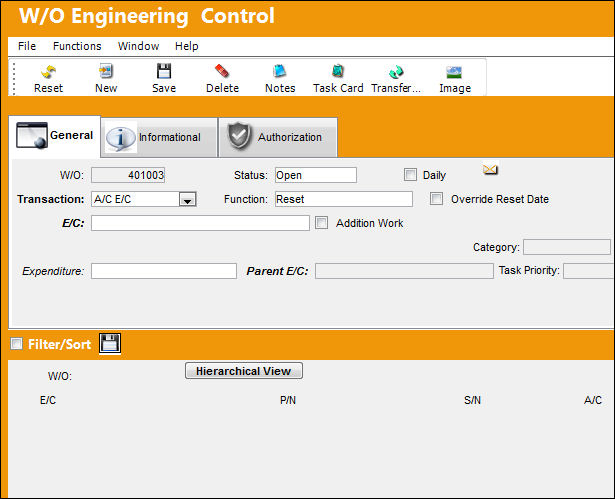Open the Image toolbar button
Viewport: 615px width, 499px height.
455,78
